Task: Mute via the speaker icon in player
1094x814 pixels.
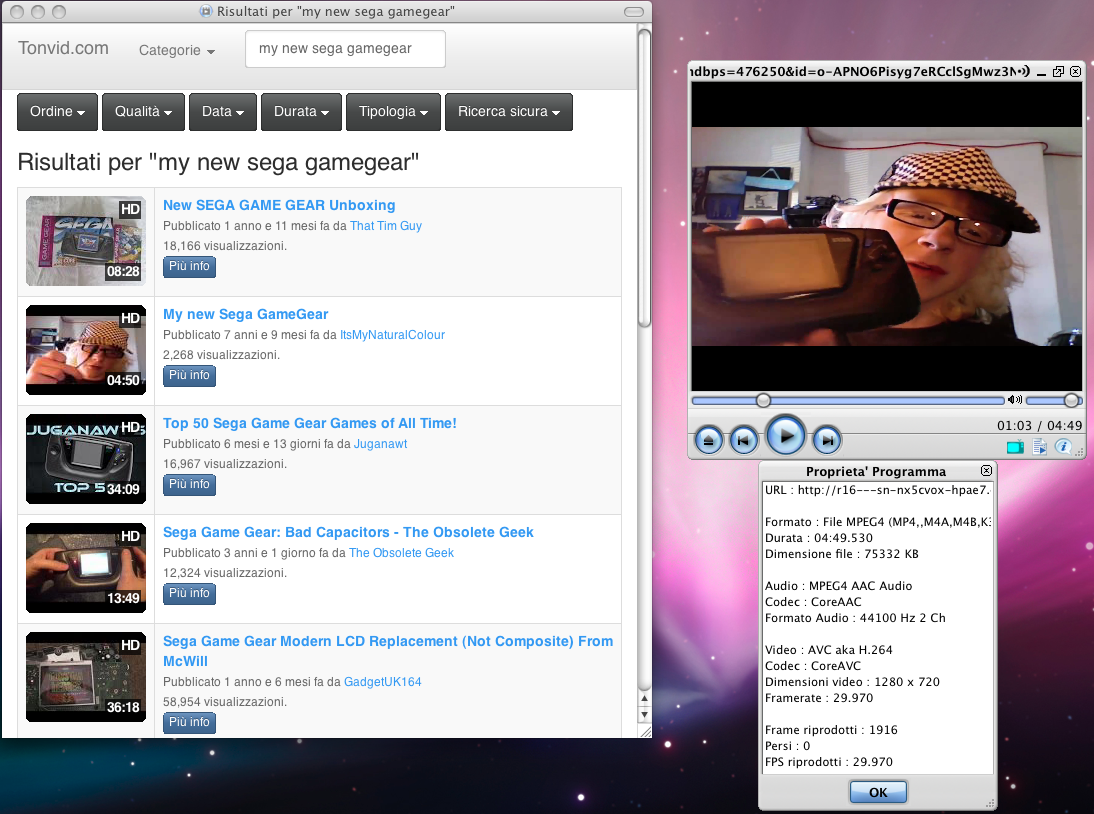Action: [1014, 400]
